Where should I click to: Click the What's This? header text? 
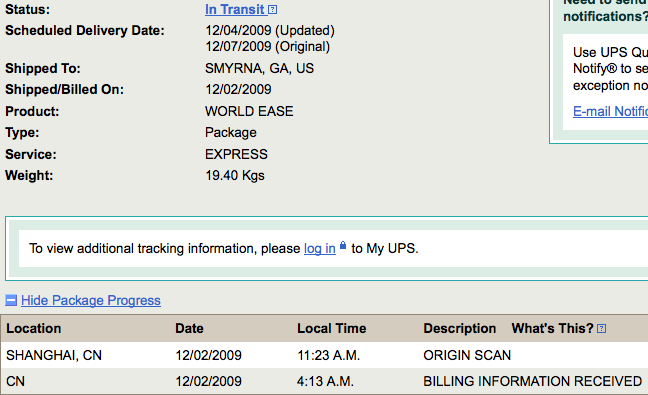click(x=553, y=328)
